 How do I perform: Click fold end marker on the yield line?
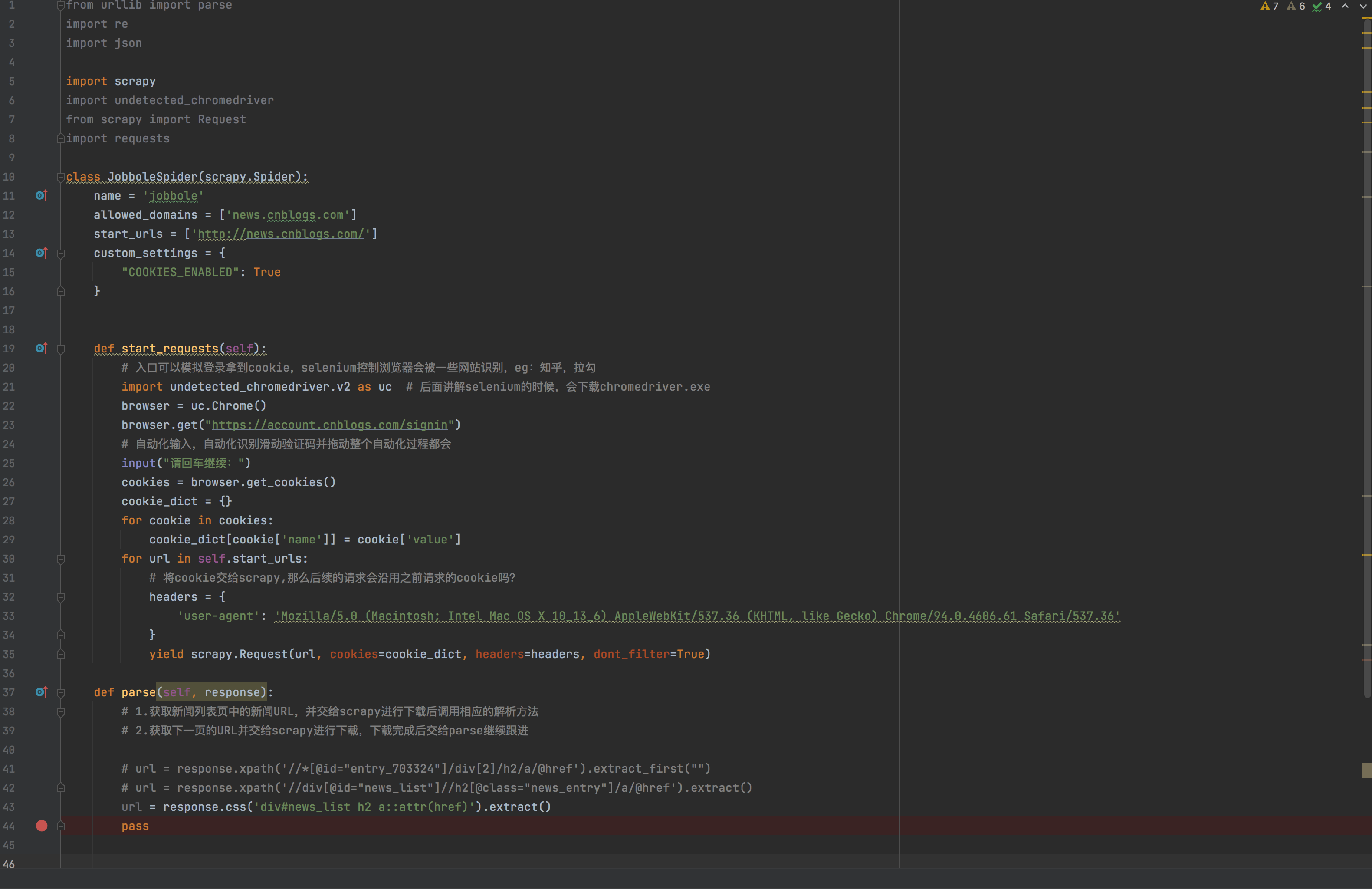(61, 654)
